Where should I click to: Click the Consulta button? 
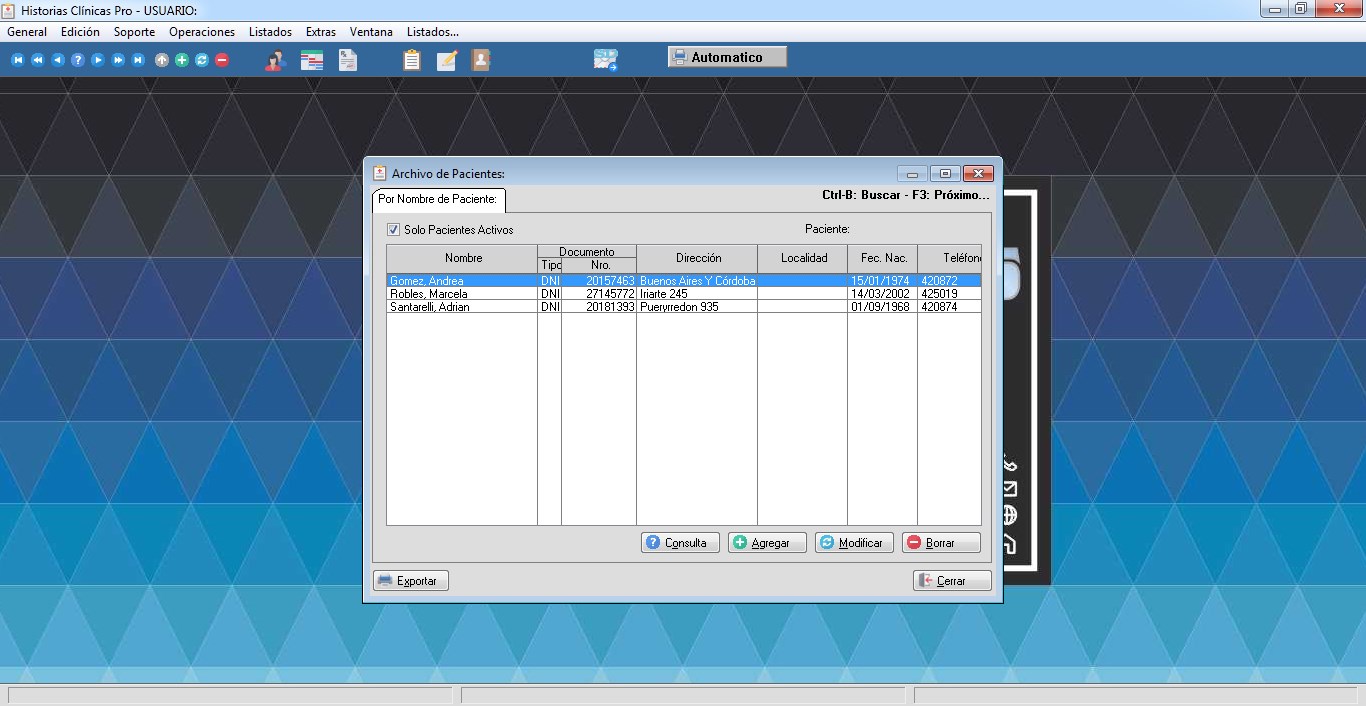point(680,543)
